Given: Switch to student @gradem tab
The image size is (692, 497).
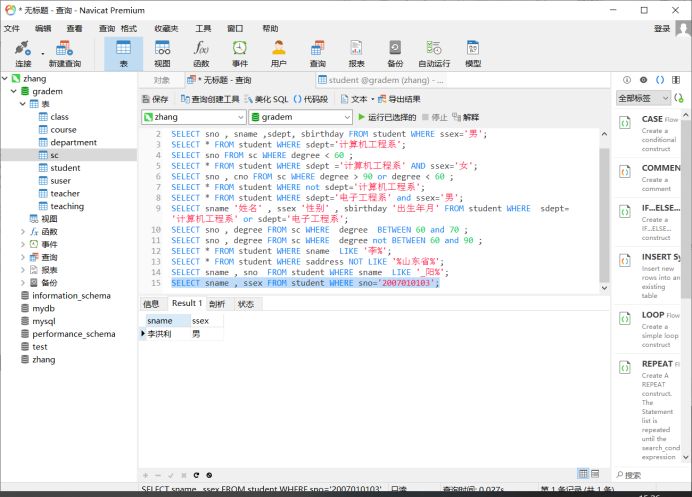Looking at the screenshot, I should [380, 80].
